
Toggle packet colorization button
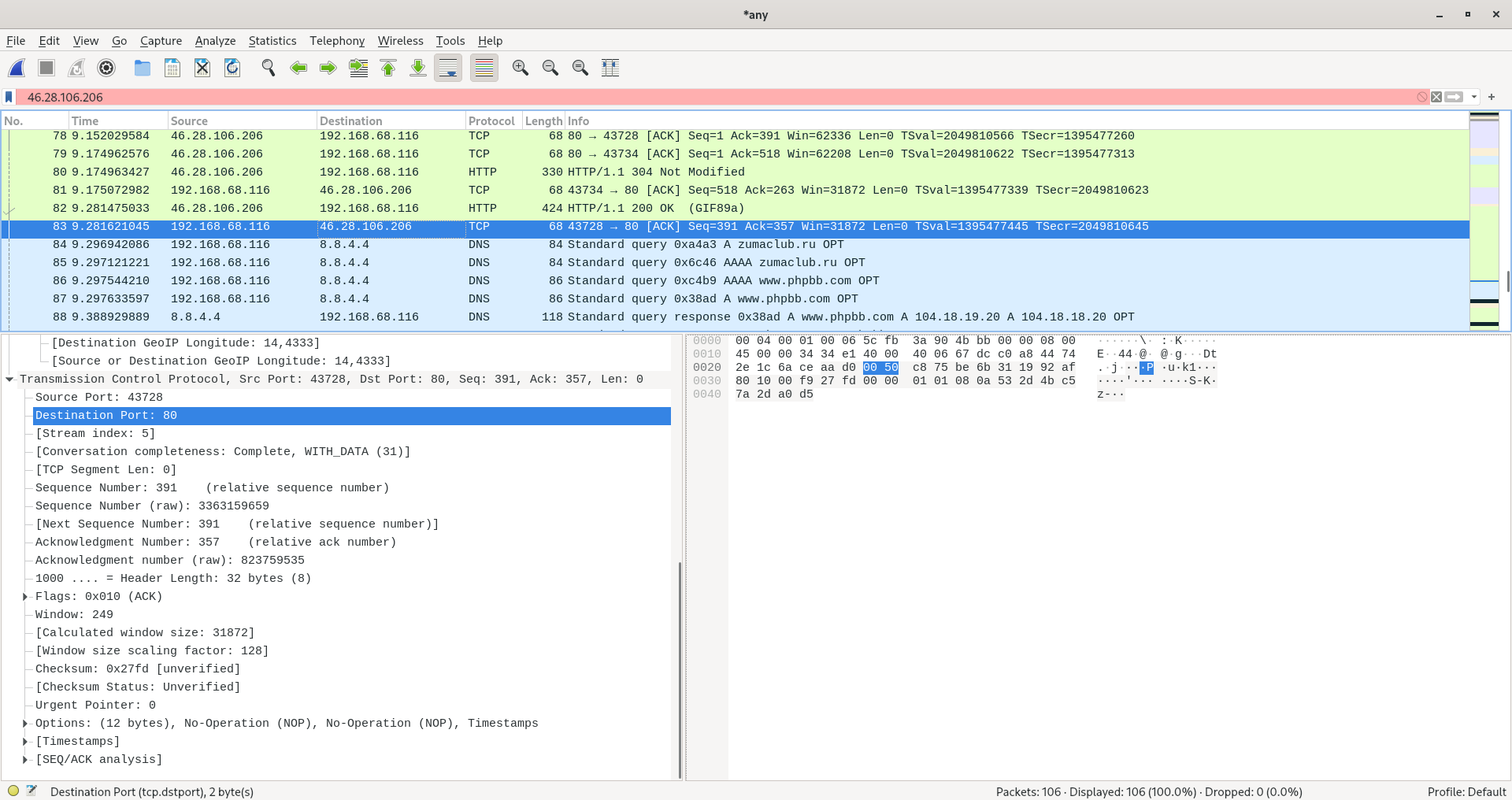coord(484,69)
